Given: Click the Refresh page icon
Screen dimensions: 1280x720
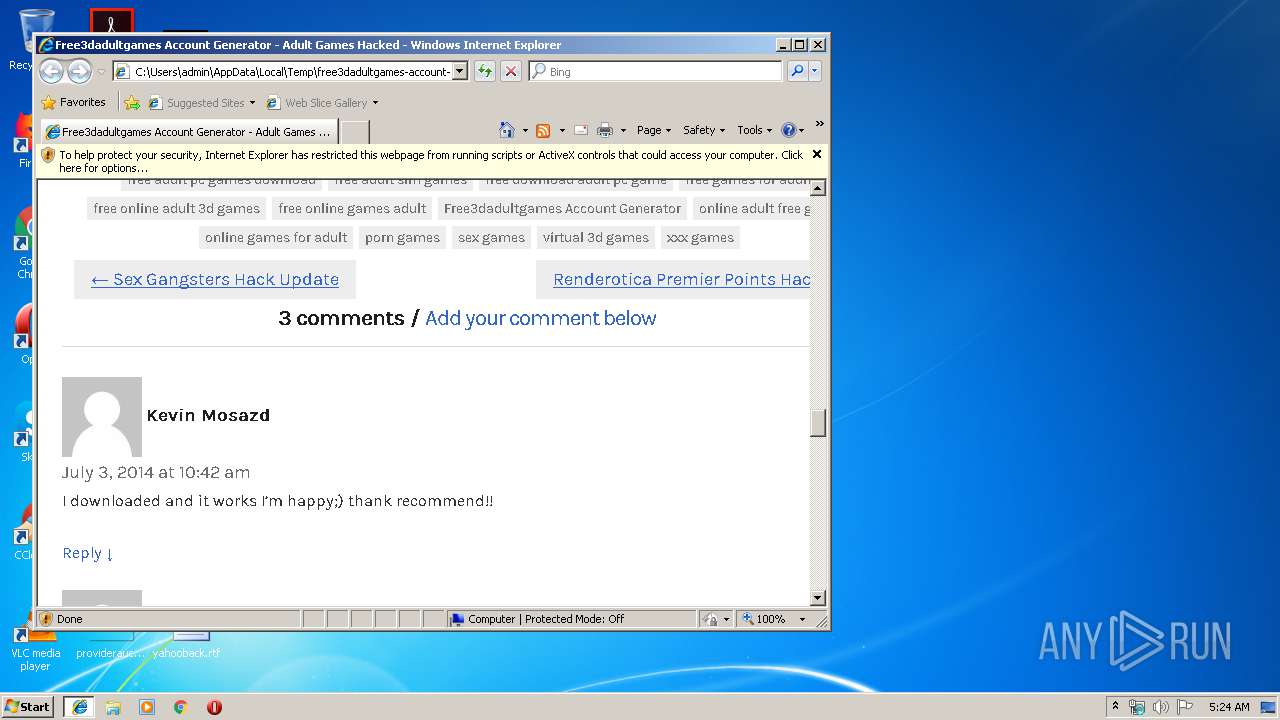Looking at the screenshot, I should click(485, 71).
